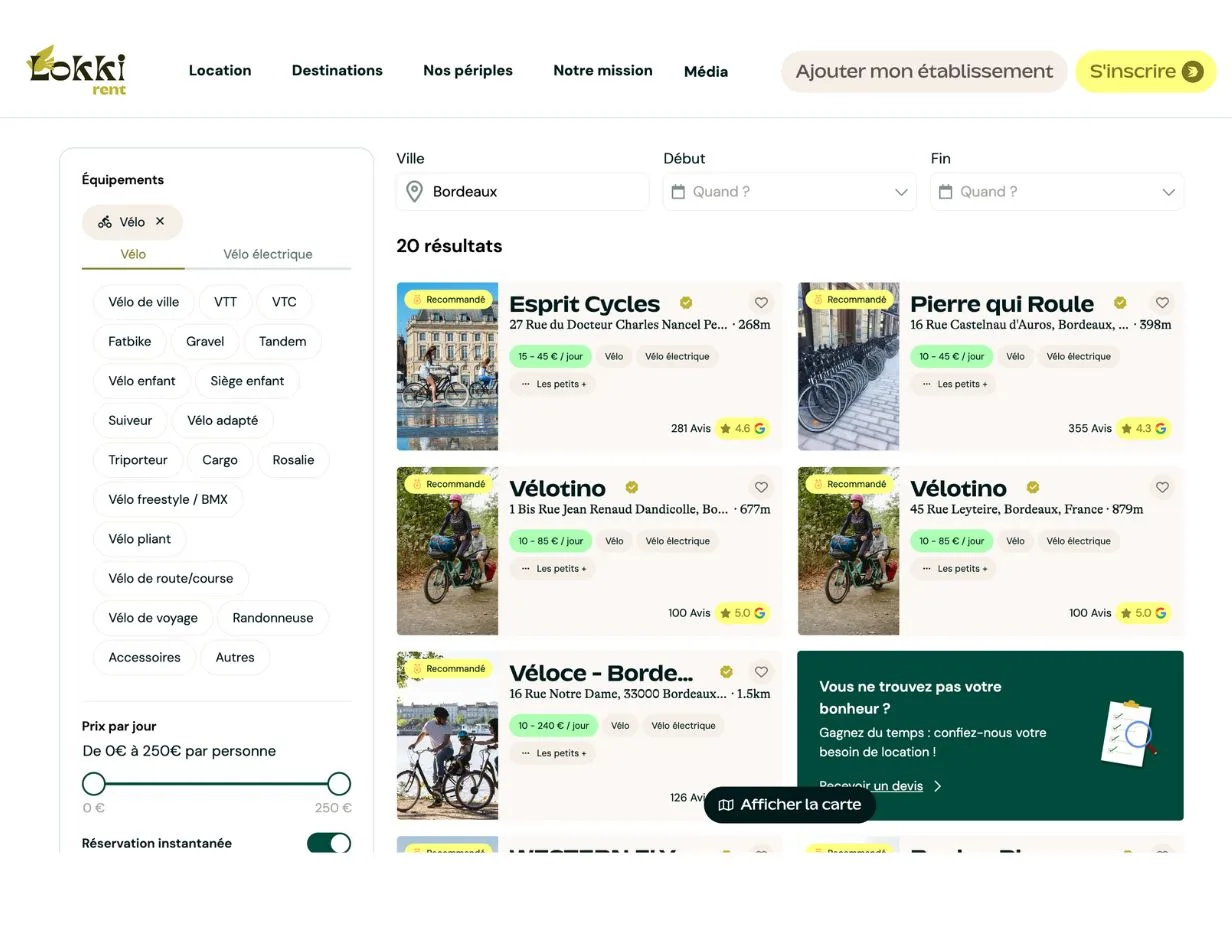1232x928 pixels.
Task: Click the arrow icon in S'inscrire button
Action: (1192, 71)
